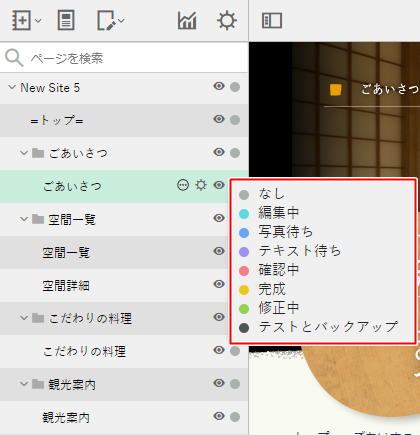Open the add page dropdown arrow

click(38, 21)
